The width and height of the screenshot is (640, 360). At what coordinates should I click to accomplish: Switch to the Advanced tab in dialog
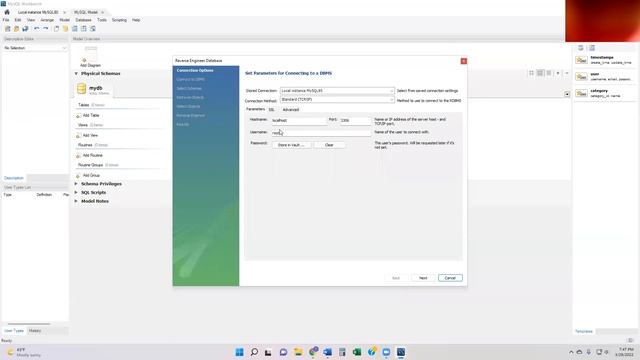[x=291, y=110]
